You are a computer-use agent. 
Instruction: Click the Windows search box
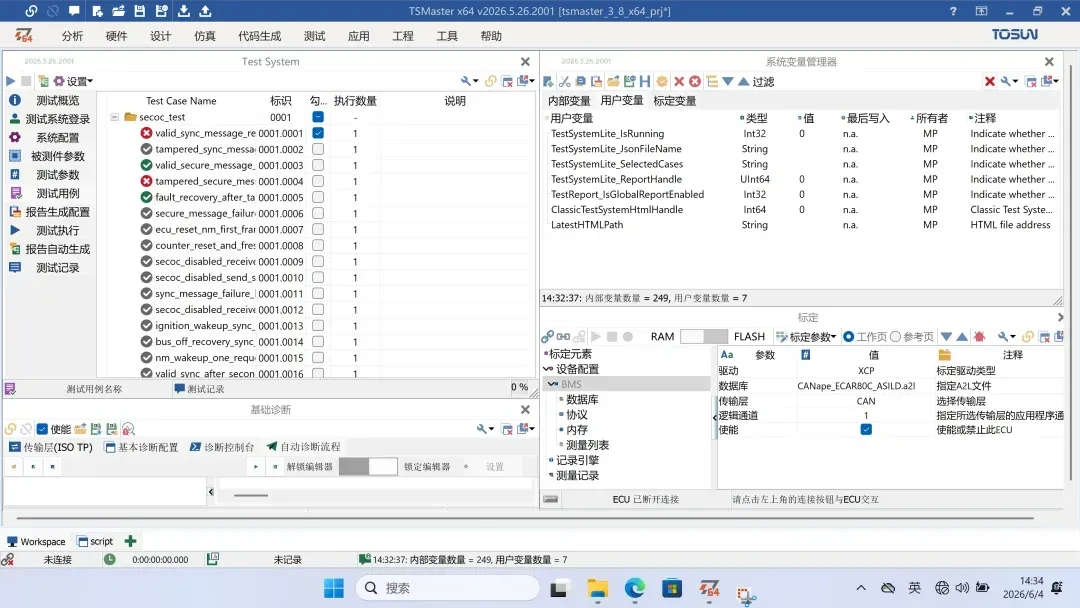[448, 588]
